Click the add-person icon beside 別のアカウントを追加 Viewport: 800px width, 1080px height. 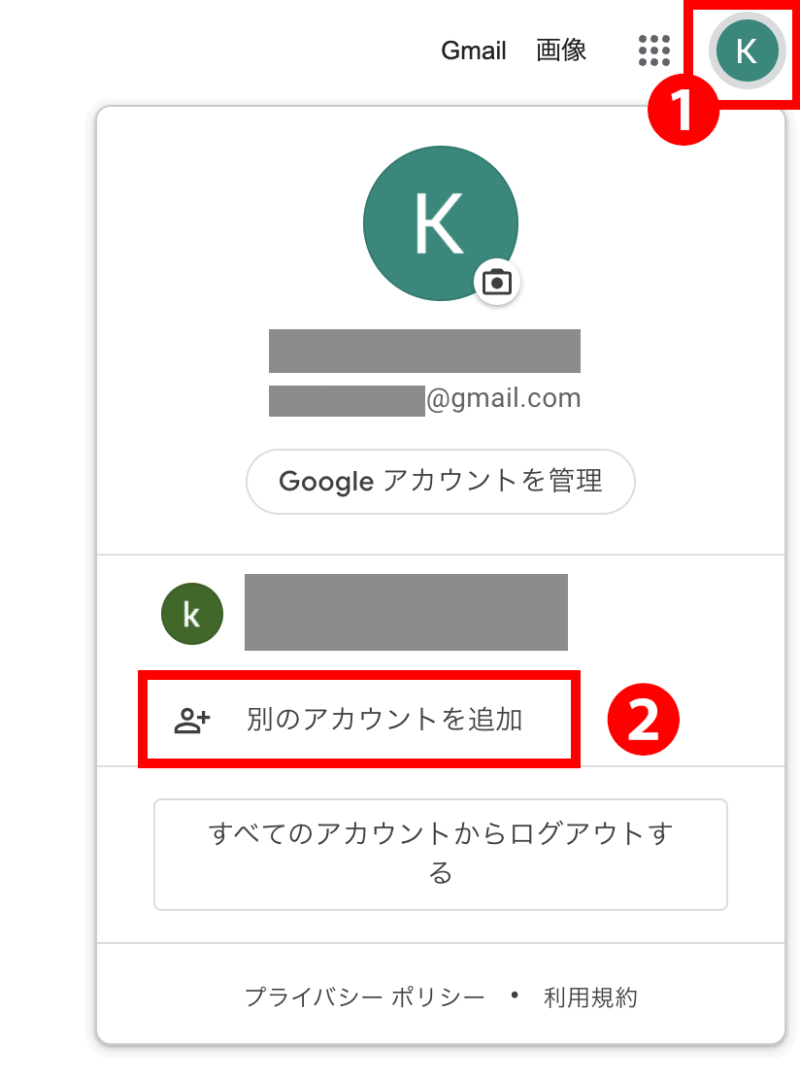192,720
